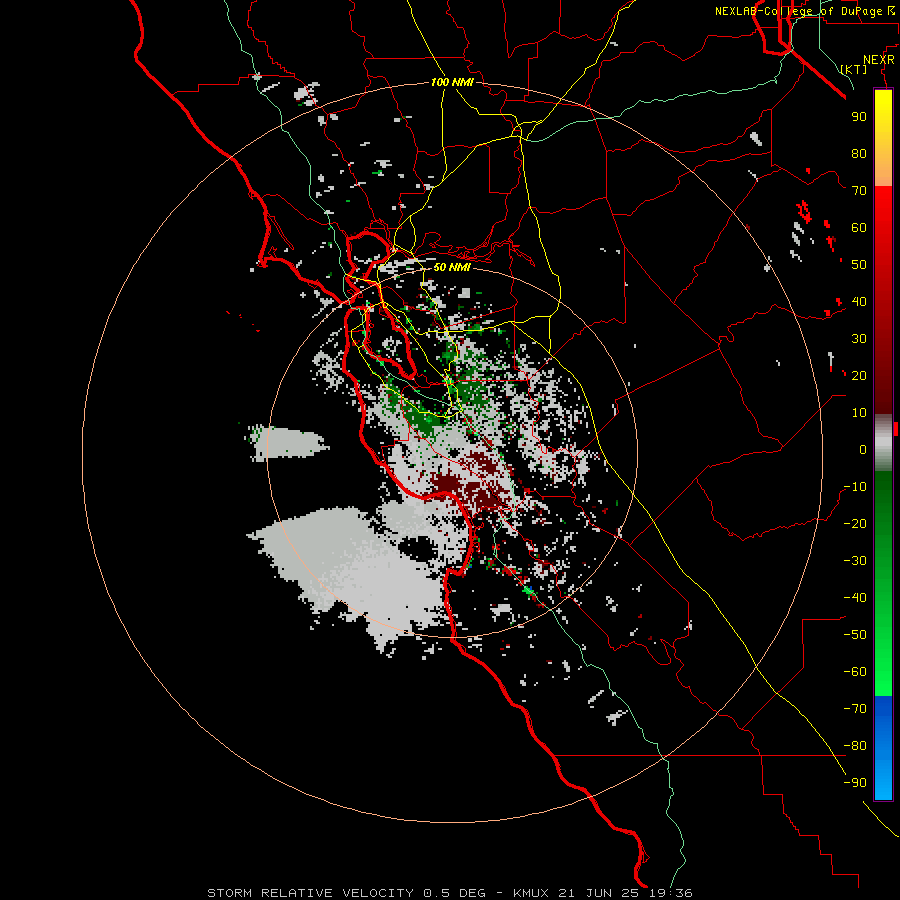Click the 40 value on velocity scale
This screenshot has height=900, width=900.
(859, 302)
